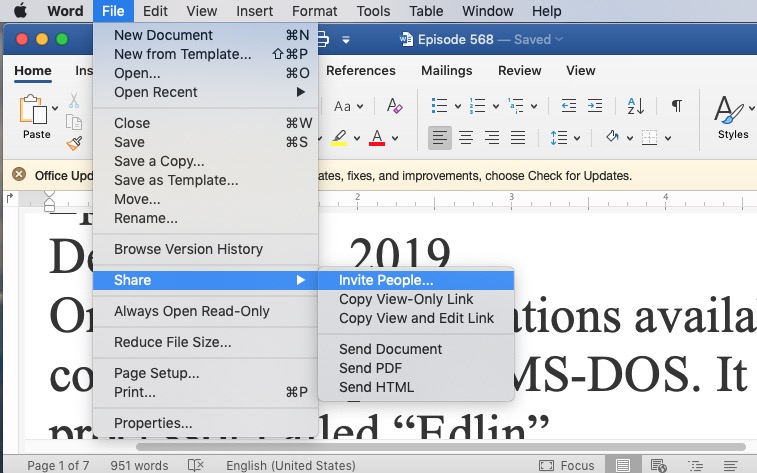Image resolution: width=757 pixels, height=473 pixels.
Task: Click the Borders icon
Action: (x=649, y=138)
